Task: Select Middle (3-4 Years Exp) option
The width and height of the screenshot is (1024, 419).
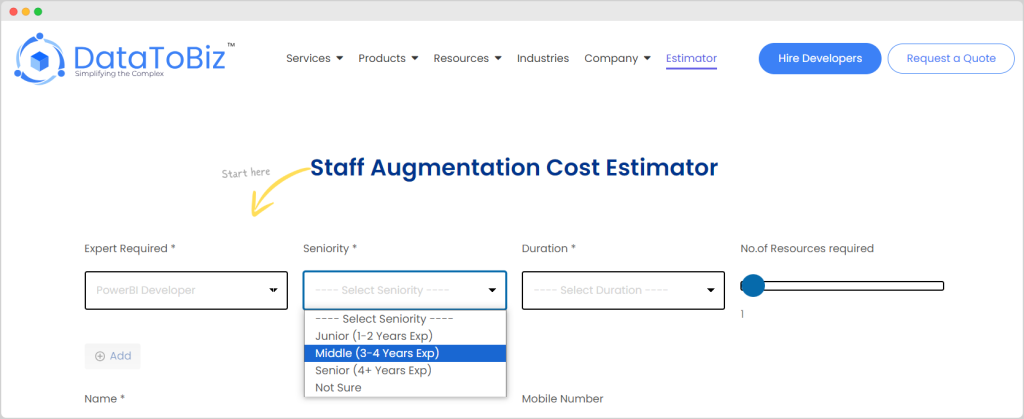Action: pyautogui.click(x=376, y=353)
